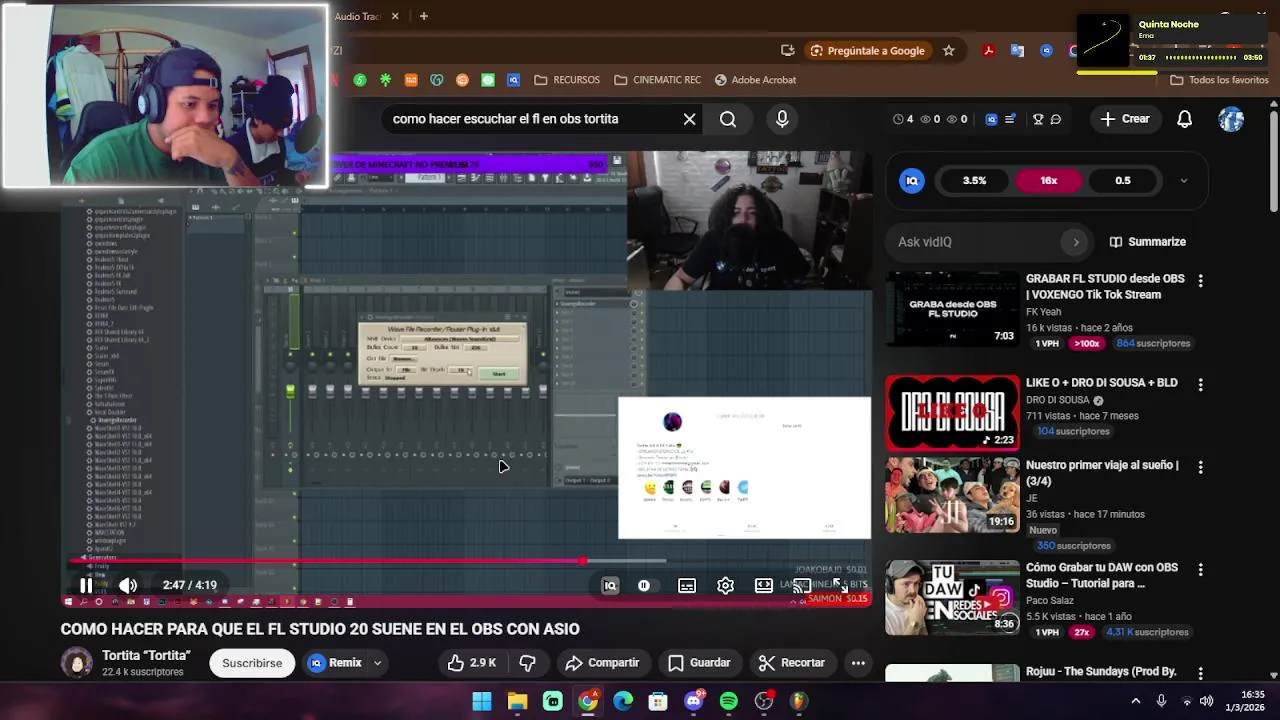Click Pregúntale a Google button

[867, 51]
